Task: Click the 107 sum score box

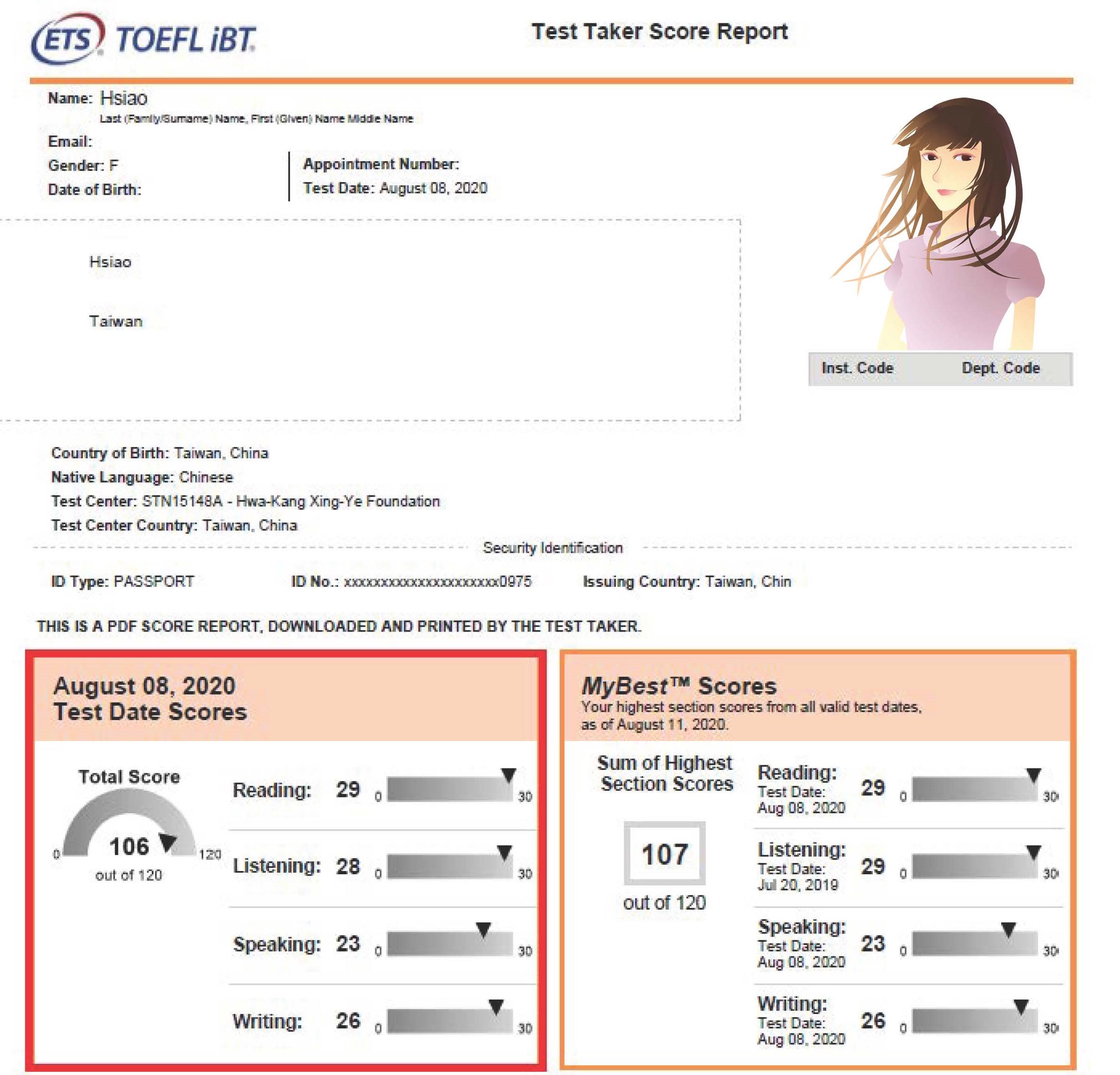Action: click(664, 853)
